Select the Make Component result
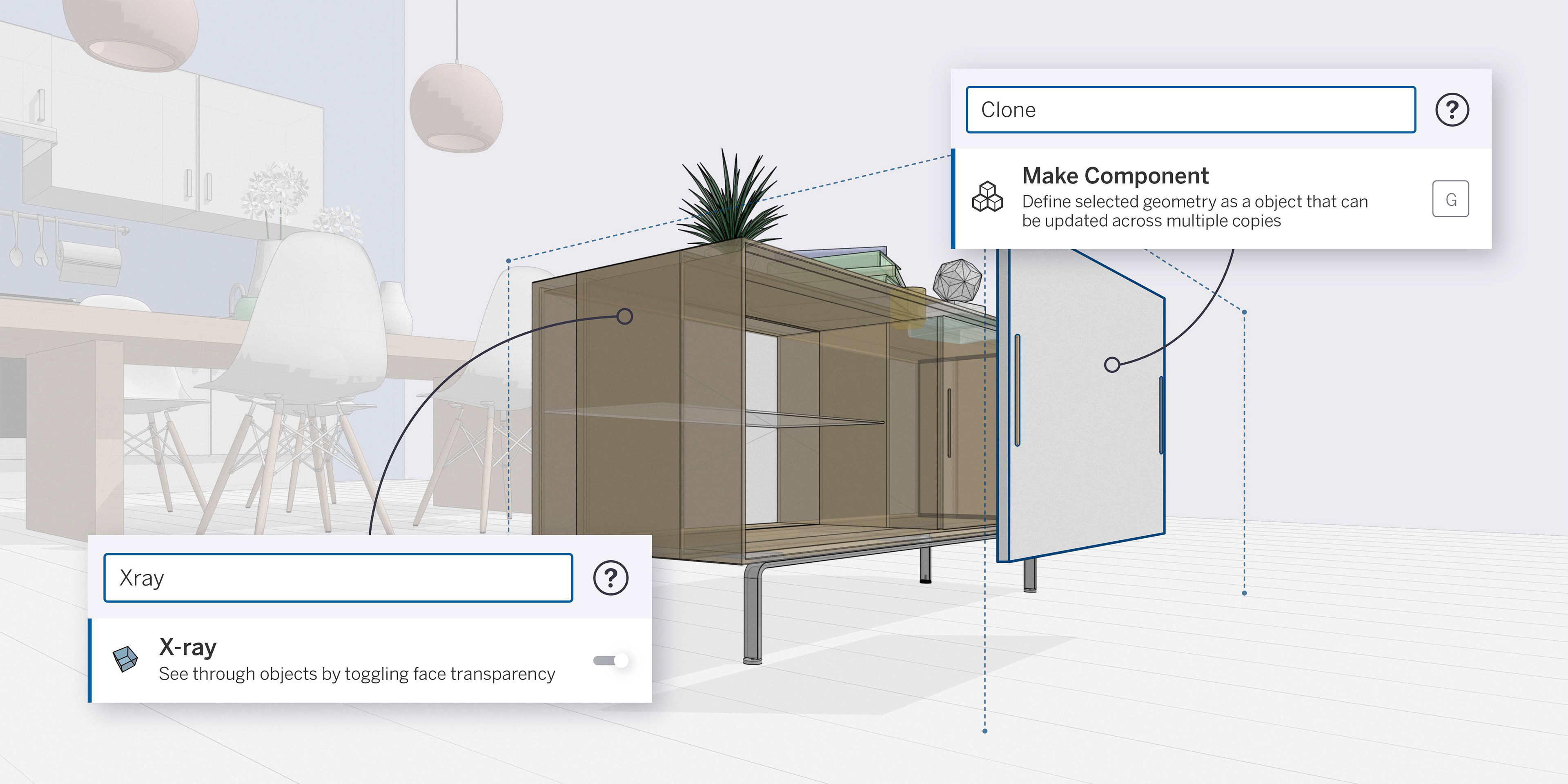 click(x=1221, y=198)
